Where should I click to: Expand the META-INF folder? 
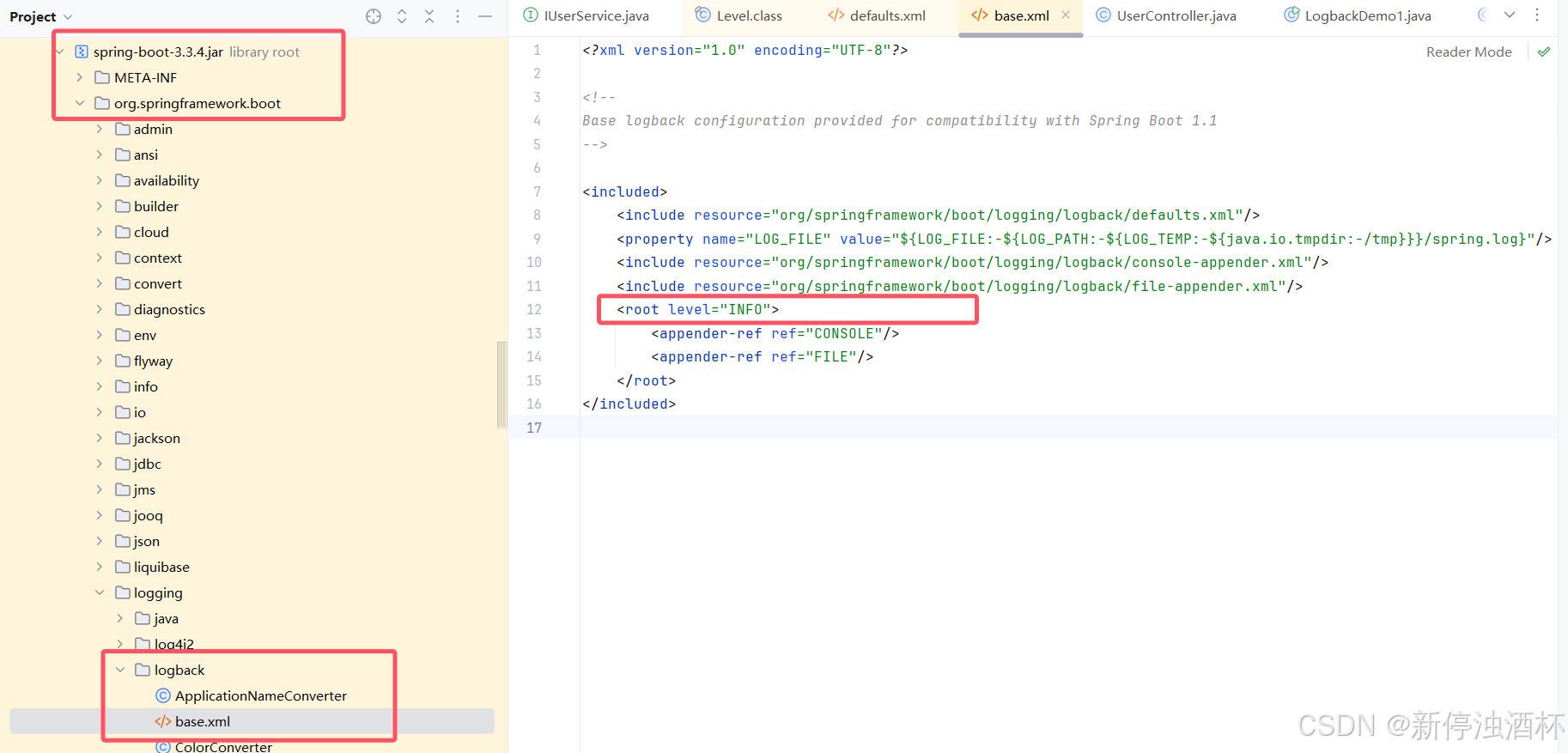point(80,77)
